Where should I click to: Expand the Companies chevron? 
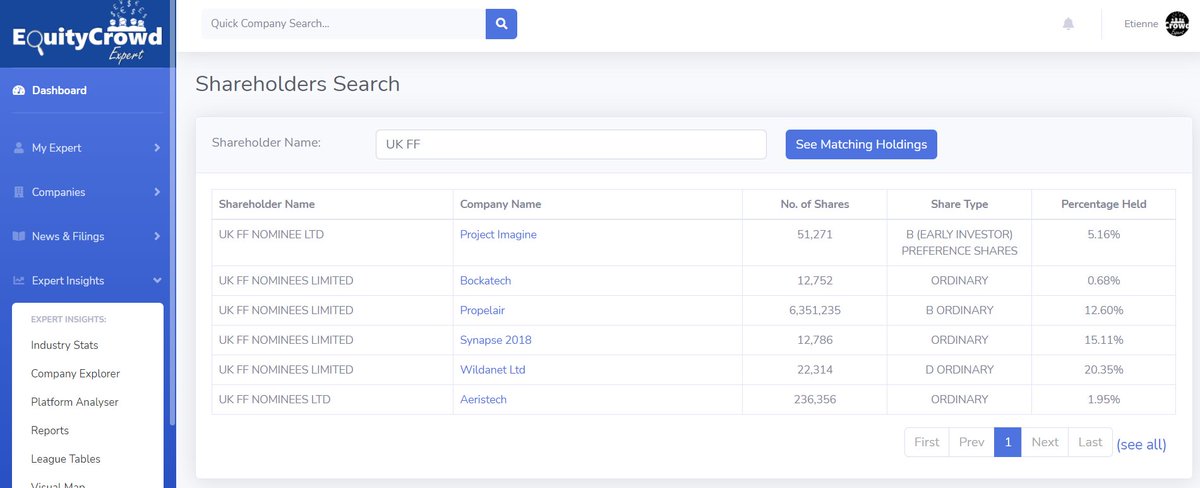click(x=157, y=192)
